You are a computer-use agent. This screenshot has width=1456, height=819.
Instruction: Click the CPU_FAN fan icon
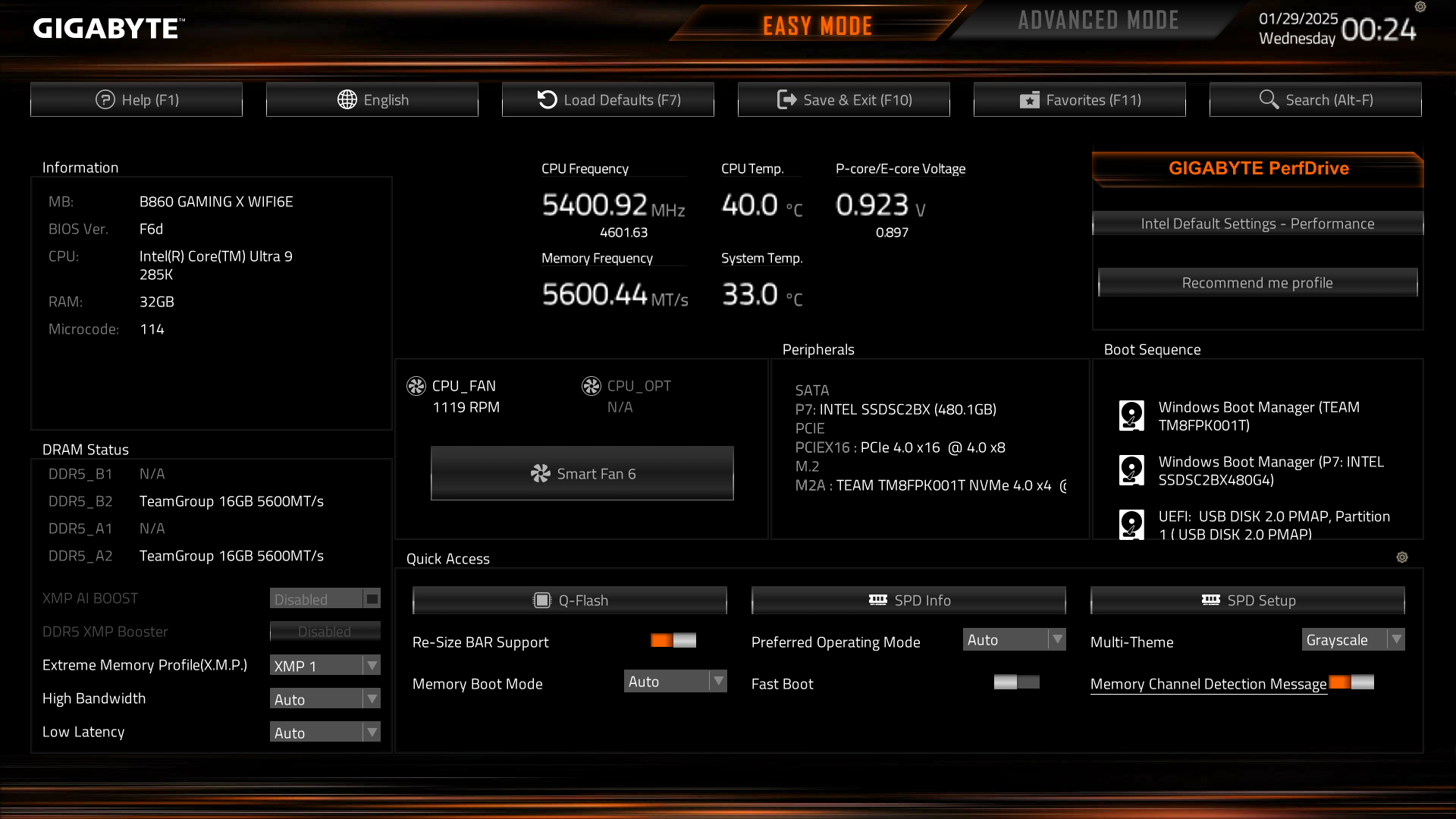[416, 386]
